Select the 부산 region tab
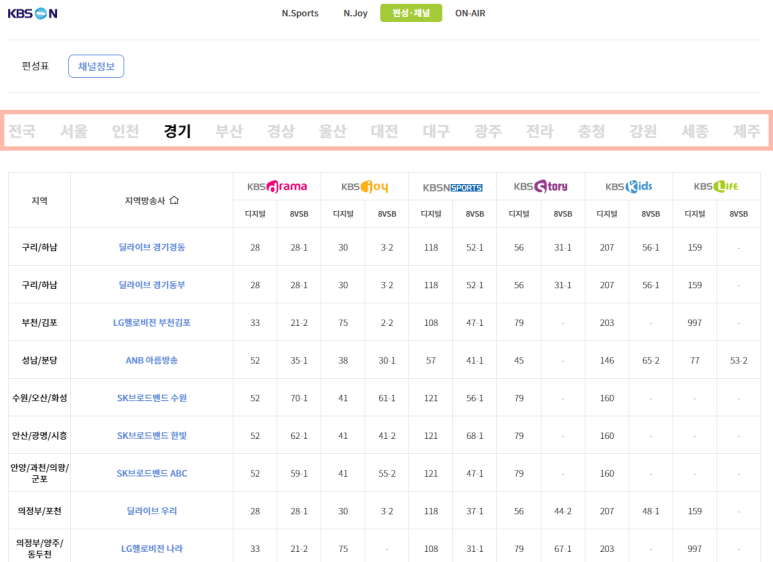Image resolution: width=773 pixels, height=562 pixels. pyautogui.click(x=229, y=131)
